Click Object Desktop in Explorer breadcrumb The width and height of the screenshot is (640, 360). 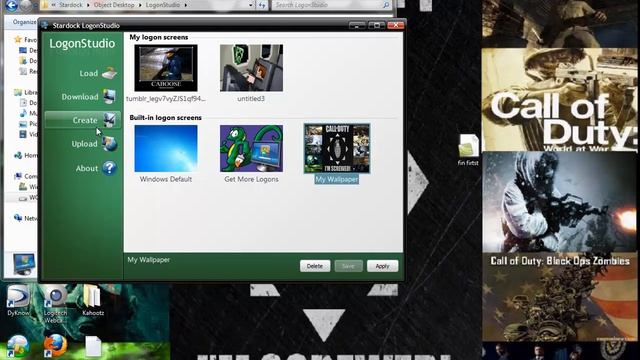[114, 5]
